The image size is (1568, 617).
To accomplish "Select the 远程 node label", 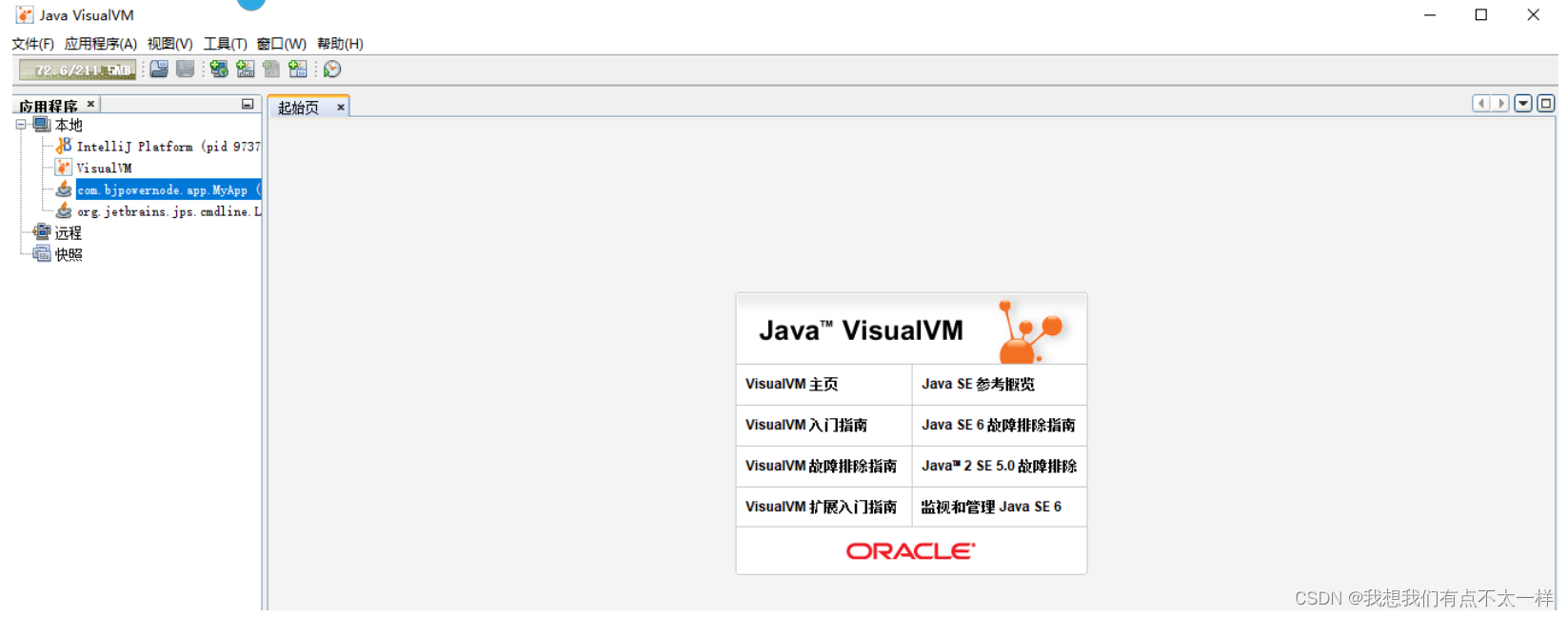I will 69,233.
